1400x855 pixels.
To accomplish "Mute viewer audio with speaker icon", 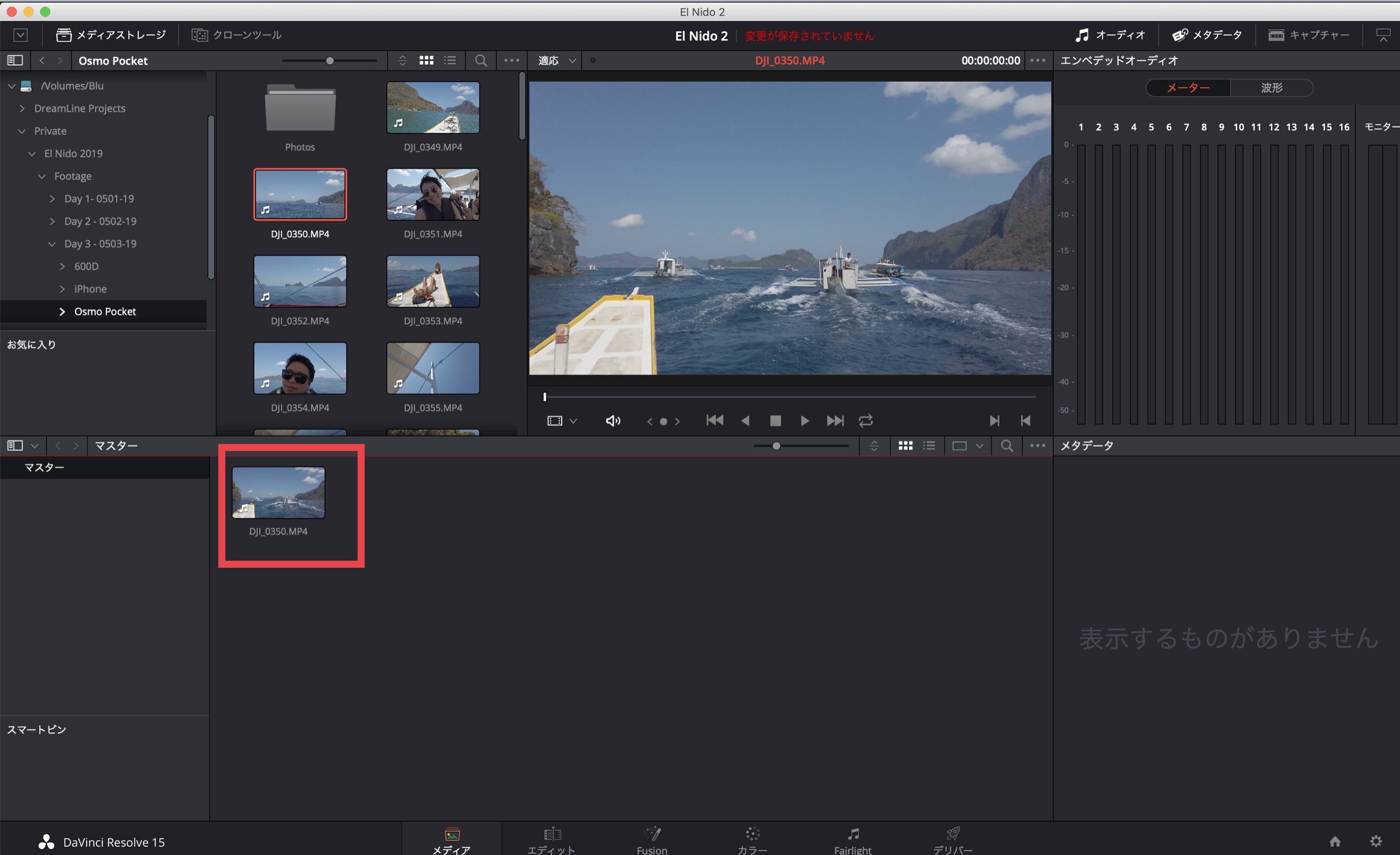I will [613, 421].
